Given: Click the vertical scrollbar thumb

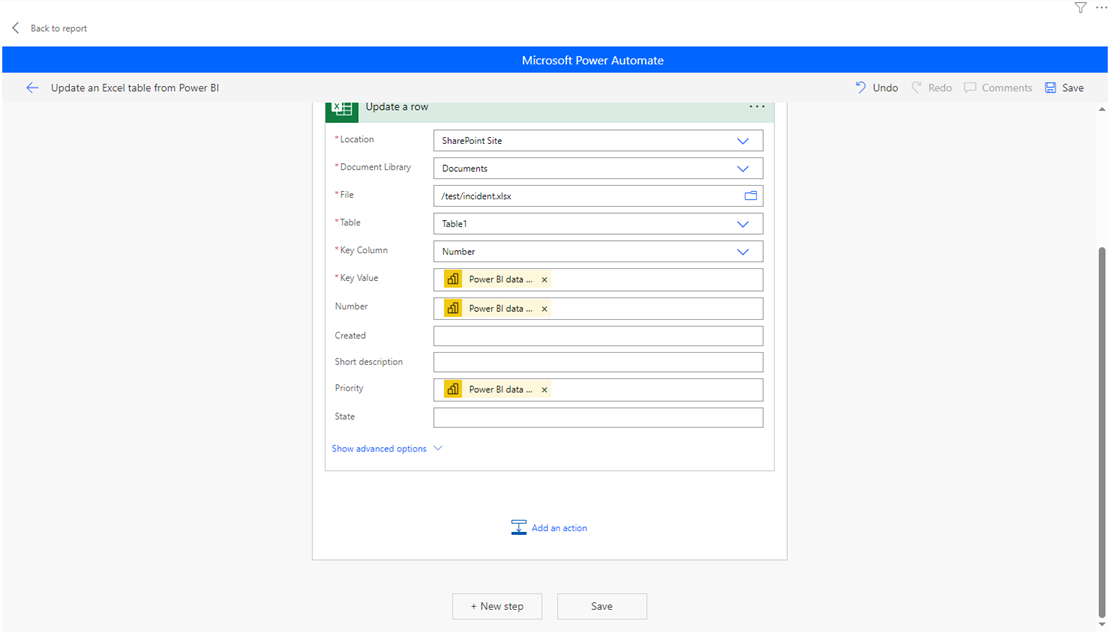Looking at the screenshot, I should coord(1102,432).
